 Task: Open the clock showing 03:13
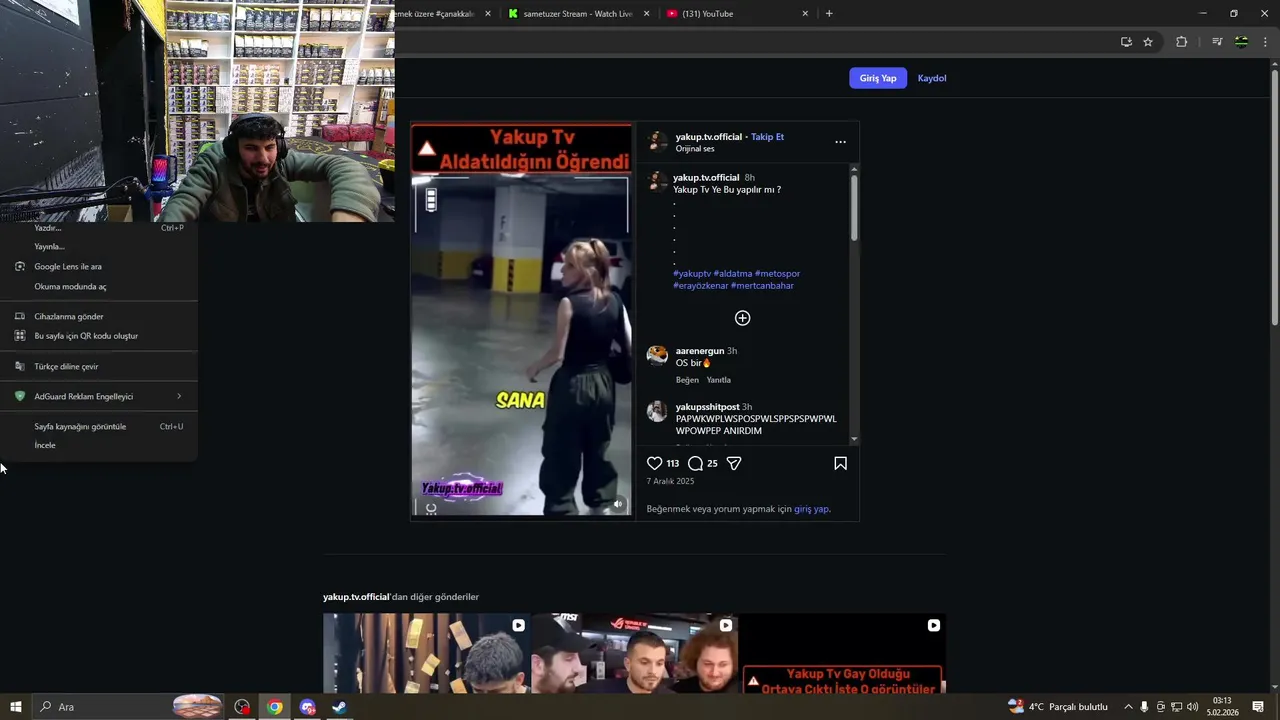click(1222, 707)
